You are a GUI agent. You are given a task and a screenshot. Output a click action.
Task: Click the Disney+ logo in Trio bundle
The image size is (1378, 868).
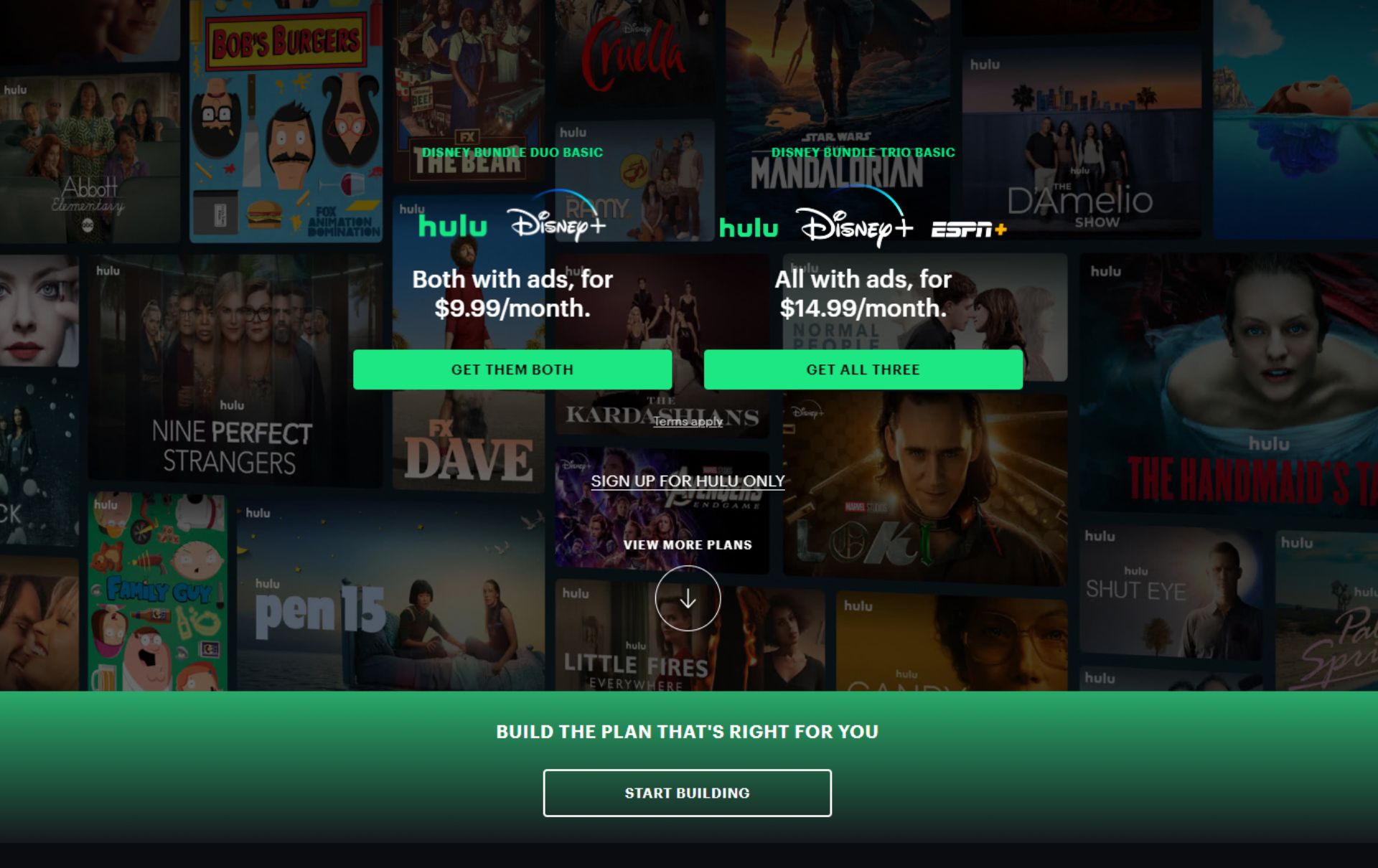point(854,217)
